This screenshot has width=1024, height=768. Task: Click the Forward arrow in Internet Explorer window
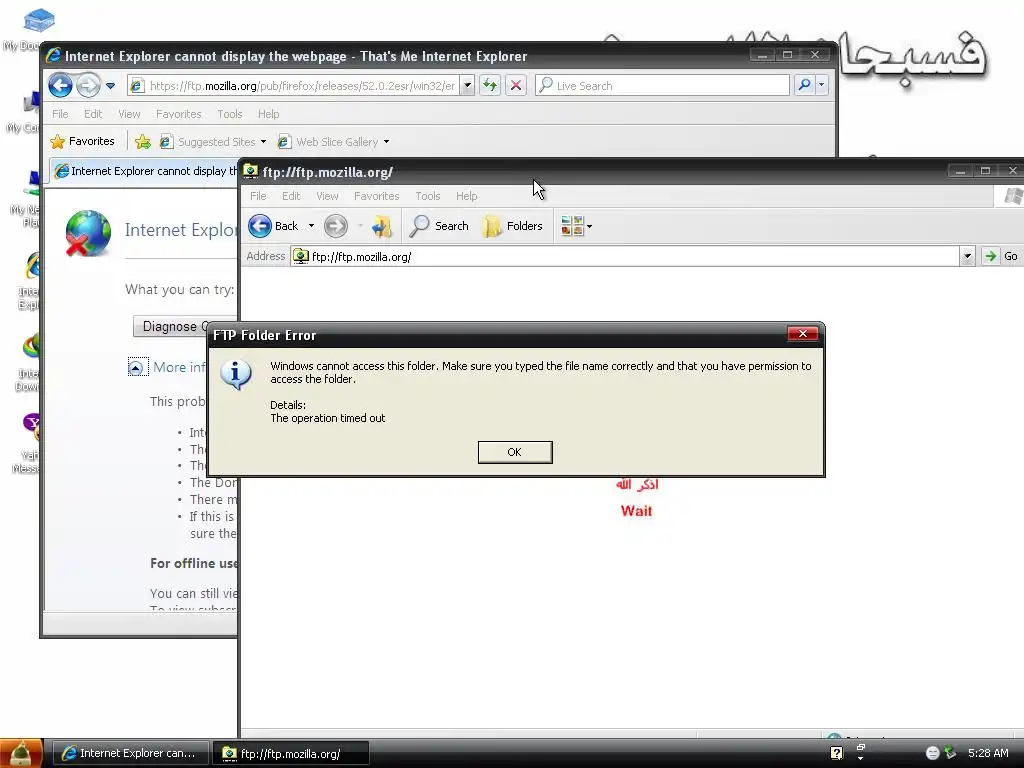click(88, 86)
